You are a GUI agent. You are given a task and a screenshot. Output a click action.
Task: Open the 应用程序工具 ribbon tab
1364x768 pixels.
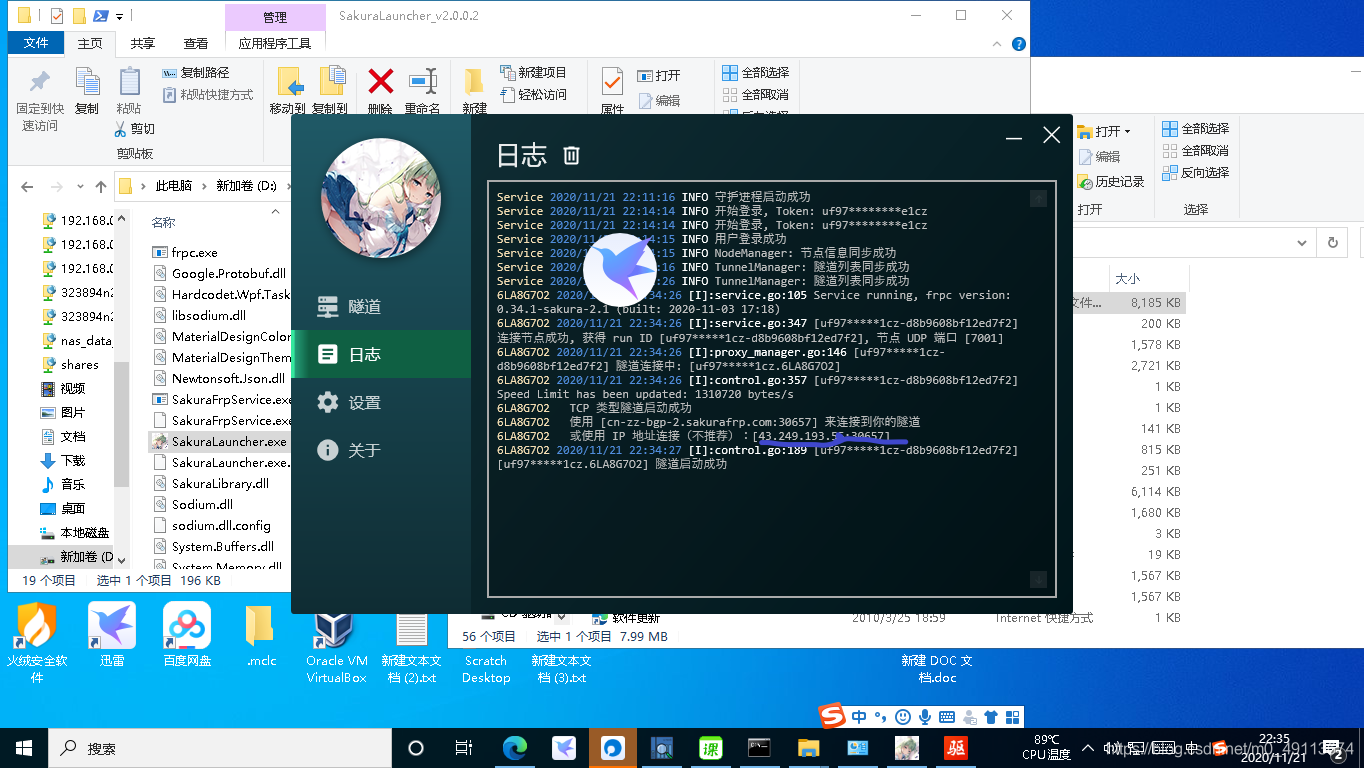[x=275, y=43]
